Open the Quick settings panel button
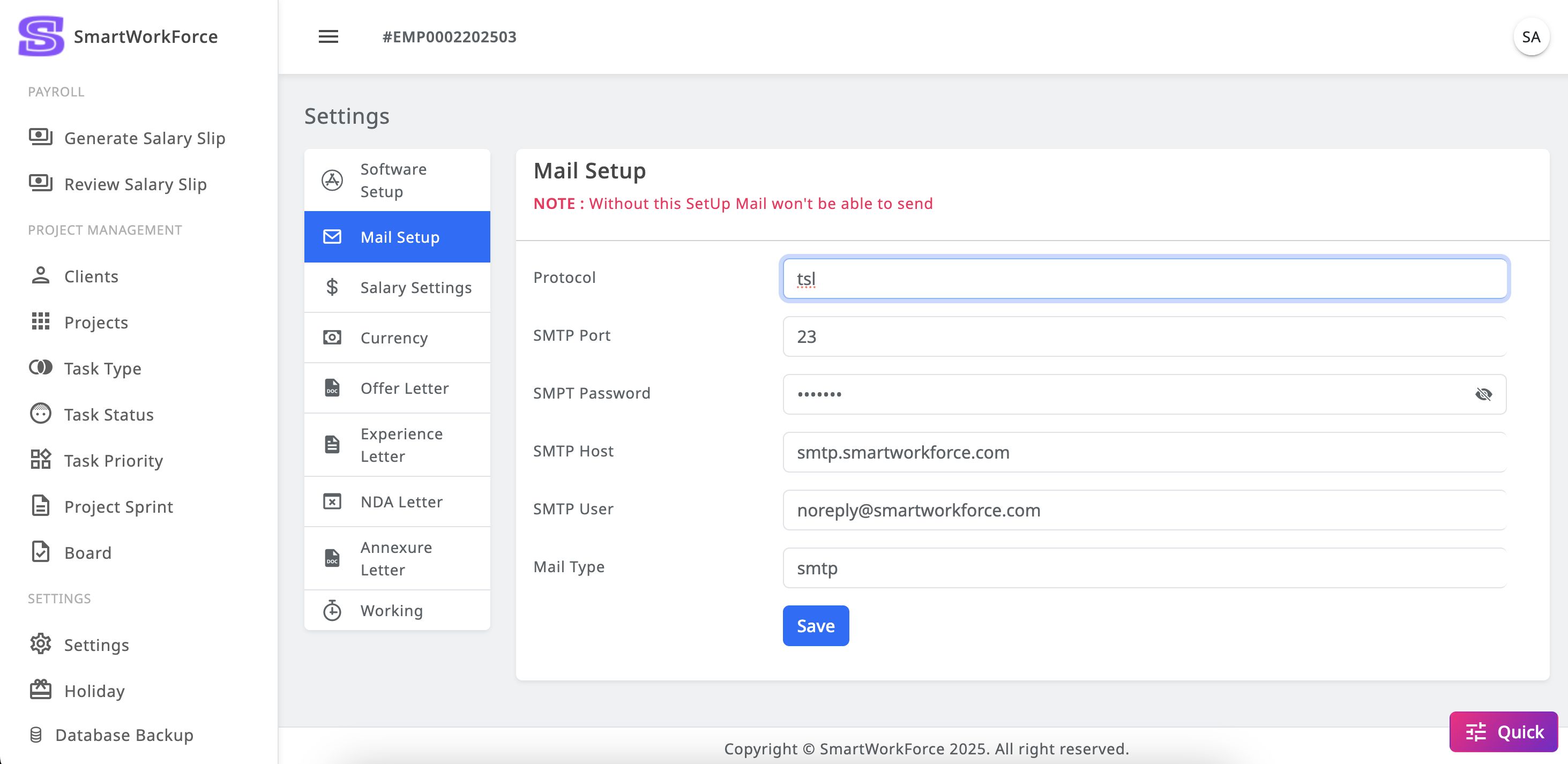 [1503, 731]
